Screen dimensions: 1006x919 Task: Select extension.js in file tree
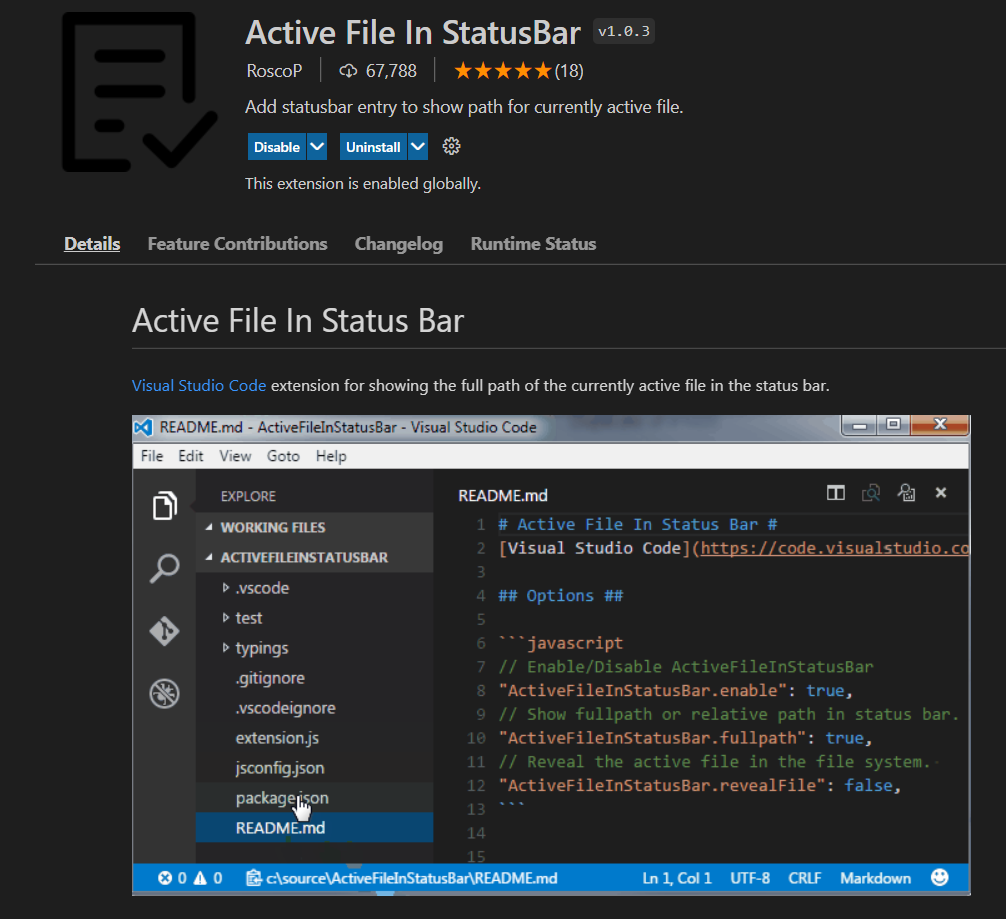click(x=314, y=739)
